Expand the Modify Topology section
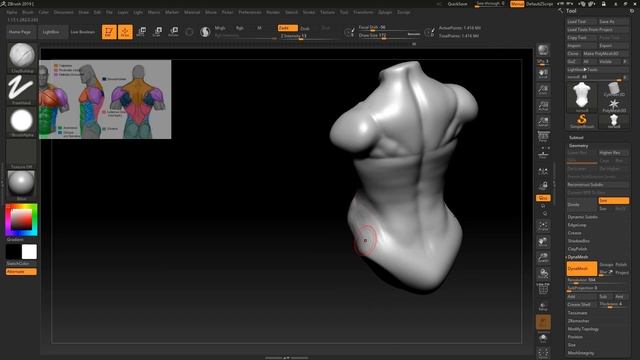The image size is (640, 360). click(583, 329)
